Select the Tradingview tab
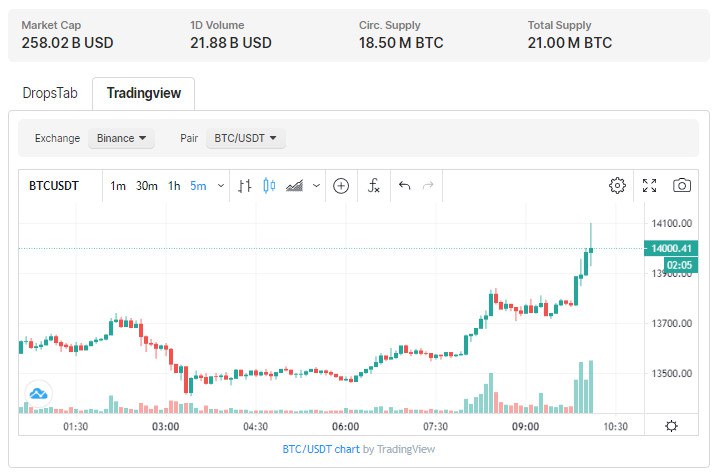 (143, 93)
